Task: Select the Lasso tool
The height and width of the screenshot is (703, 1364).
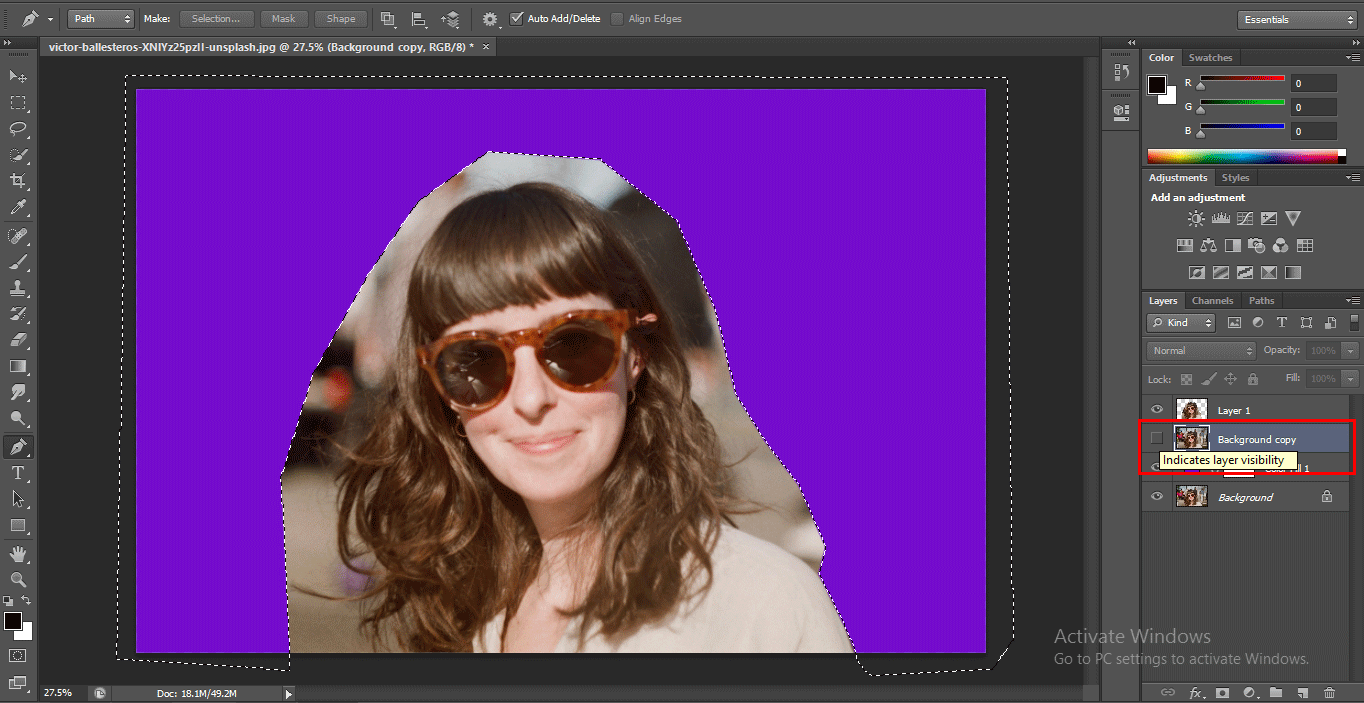Action: [18, 129]
